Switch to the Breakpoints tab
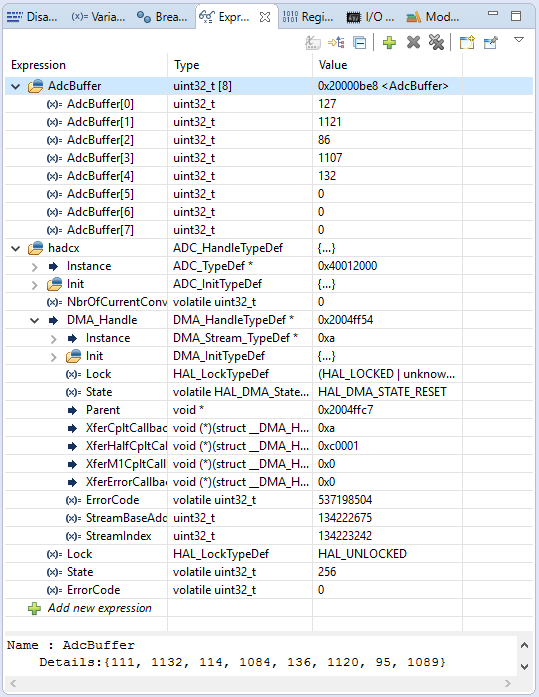Viewport: 539px width, 697px height. point(162,17)
